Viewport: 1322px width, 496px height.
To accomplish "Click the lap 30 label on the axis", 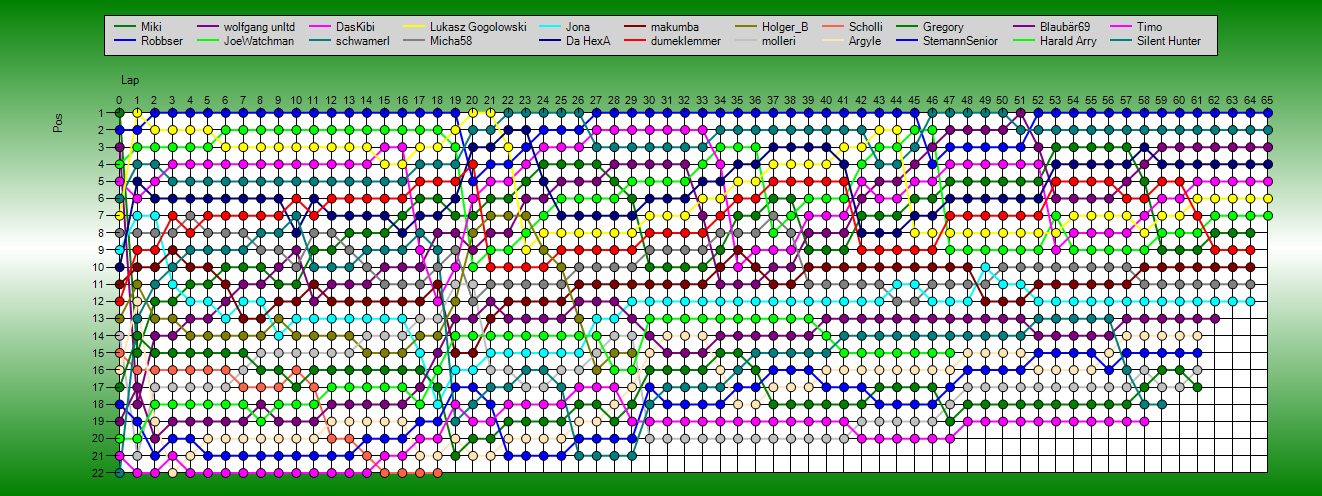I will [x=649, y=100].
